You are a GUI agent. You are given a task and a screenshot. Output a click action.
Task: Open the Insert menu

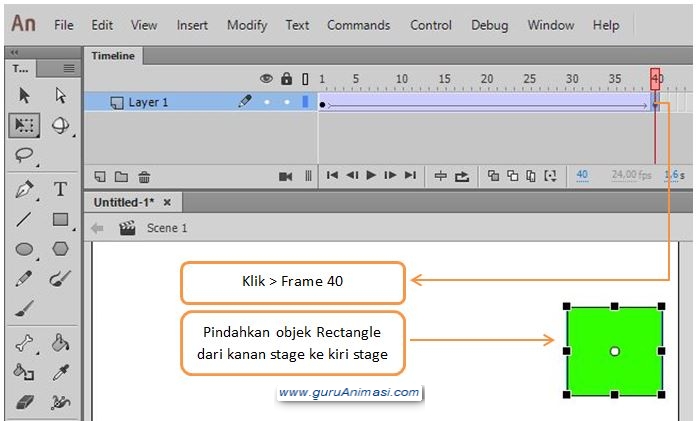click(x=192, y=25)
